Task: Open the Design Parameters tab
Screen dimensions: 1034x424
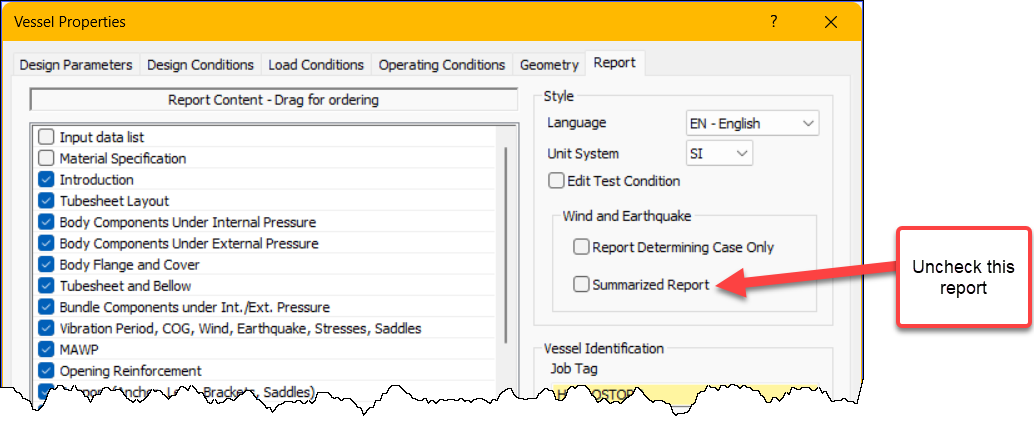Action: point(76,65)
